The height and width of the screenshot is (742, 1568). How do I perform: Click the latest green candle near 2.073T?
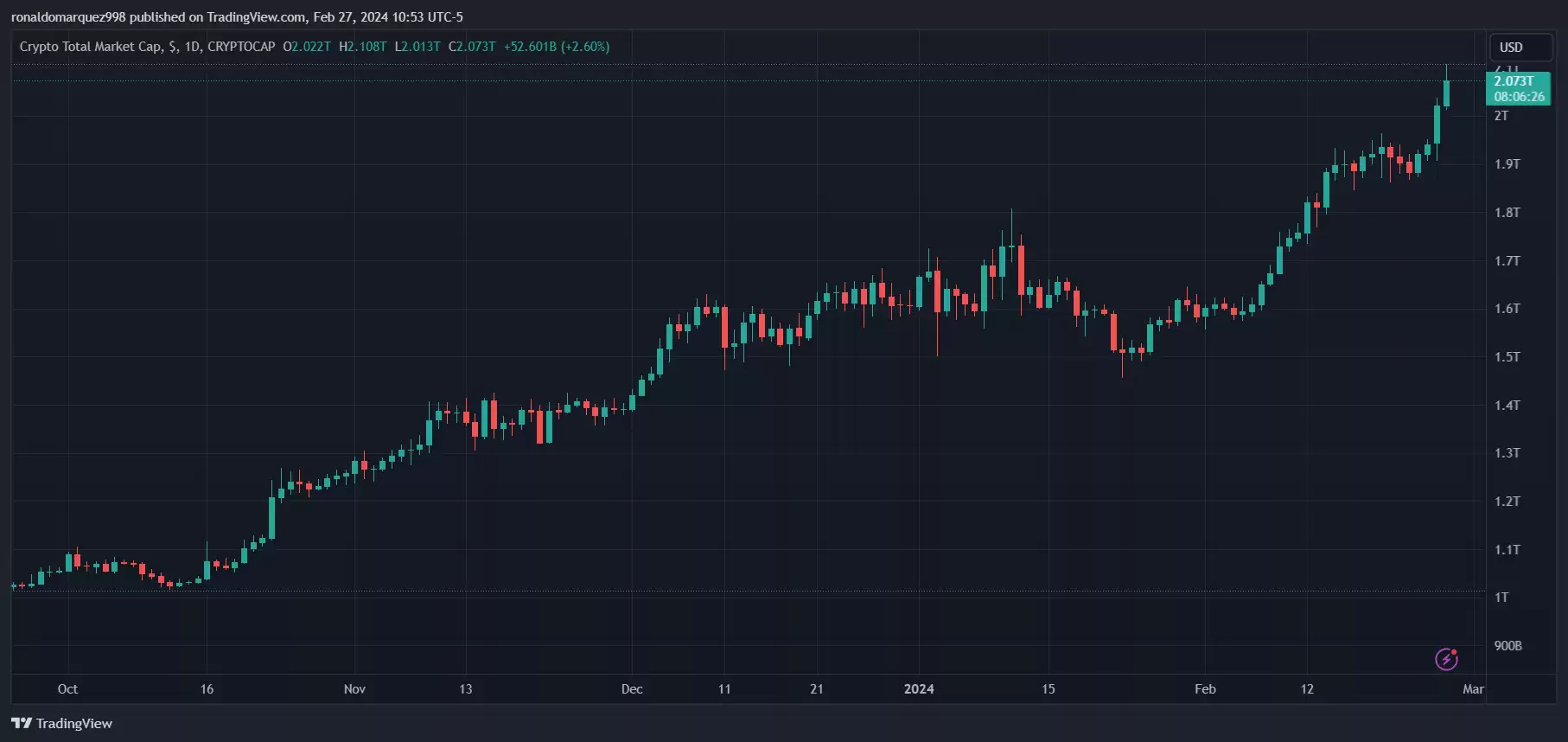[1446, 93]
